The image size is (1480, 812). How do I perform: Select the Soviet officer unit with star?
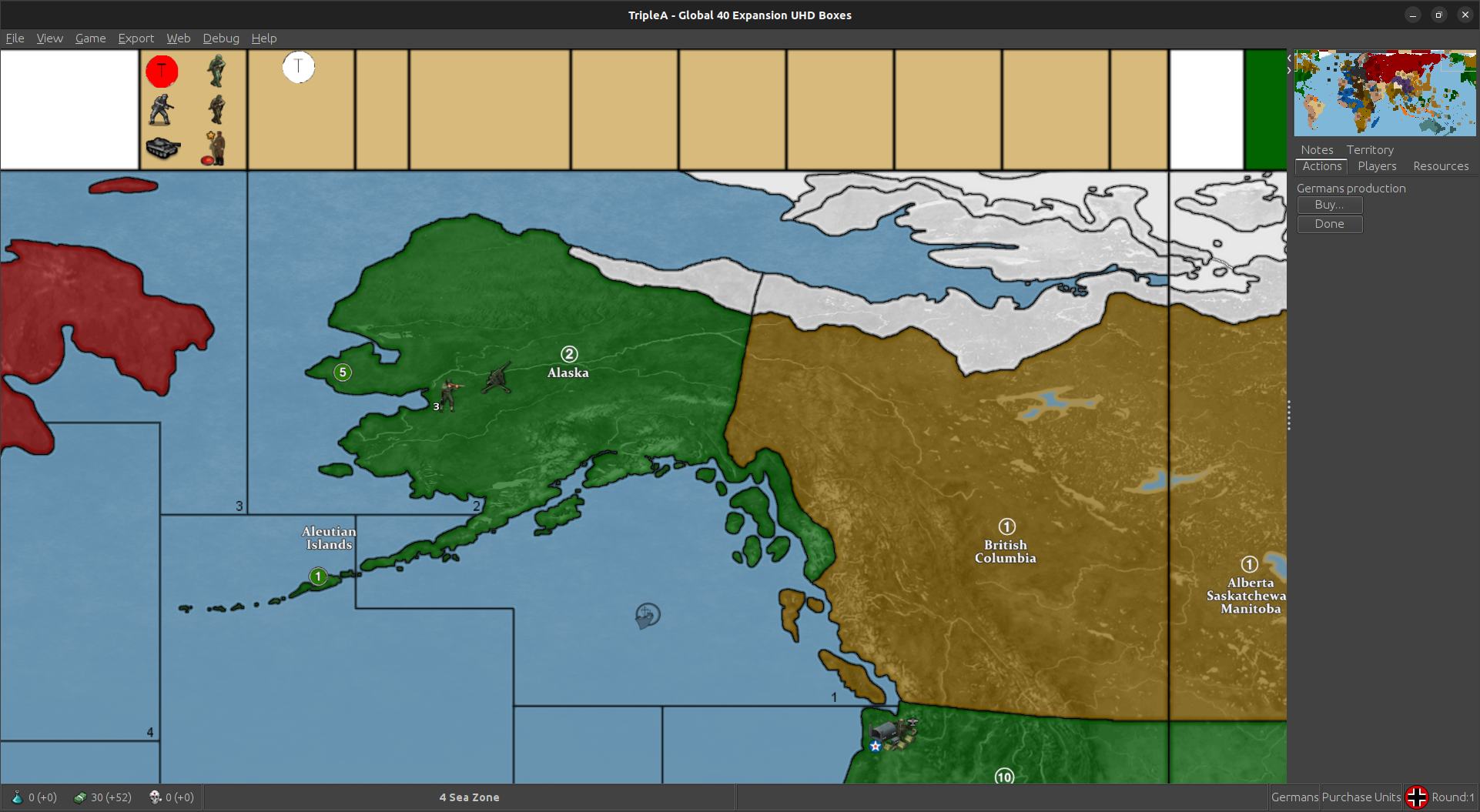pos(213,148)
